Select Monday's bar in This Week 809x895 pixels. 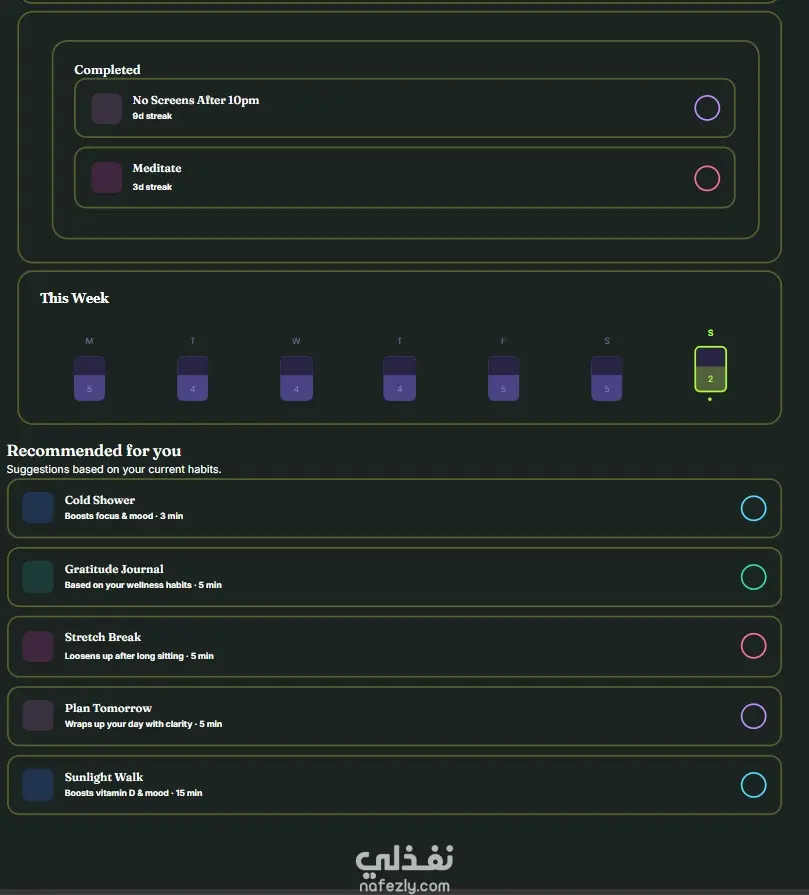pyautogui.click(x=90, y=378)
